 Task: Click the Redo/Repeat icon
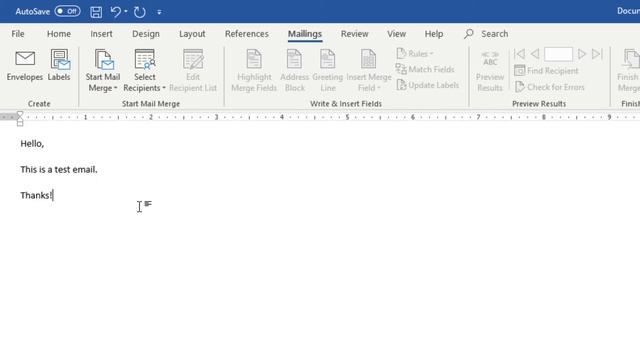pyautogui.click(x=140, y=12)
